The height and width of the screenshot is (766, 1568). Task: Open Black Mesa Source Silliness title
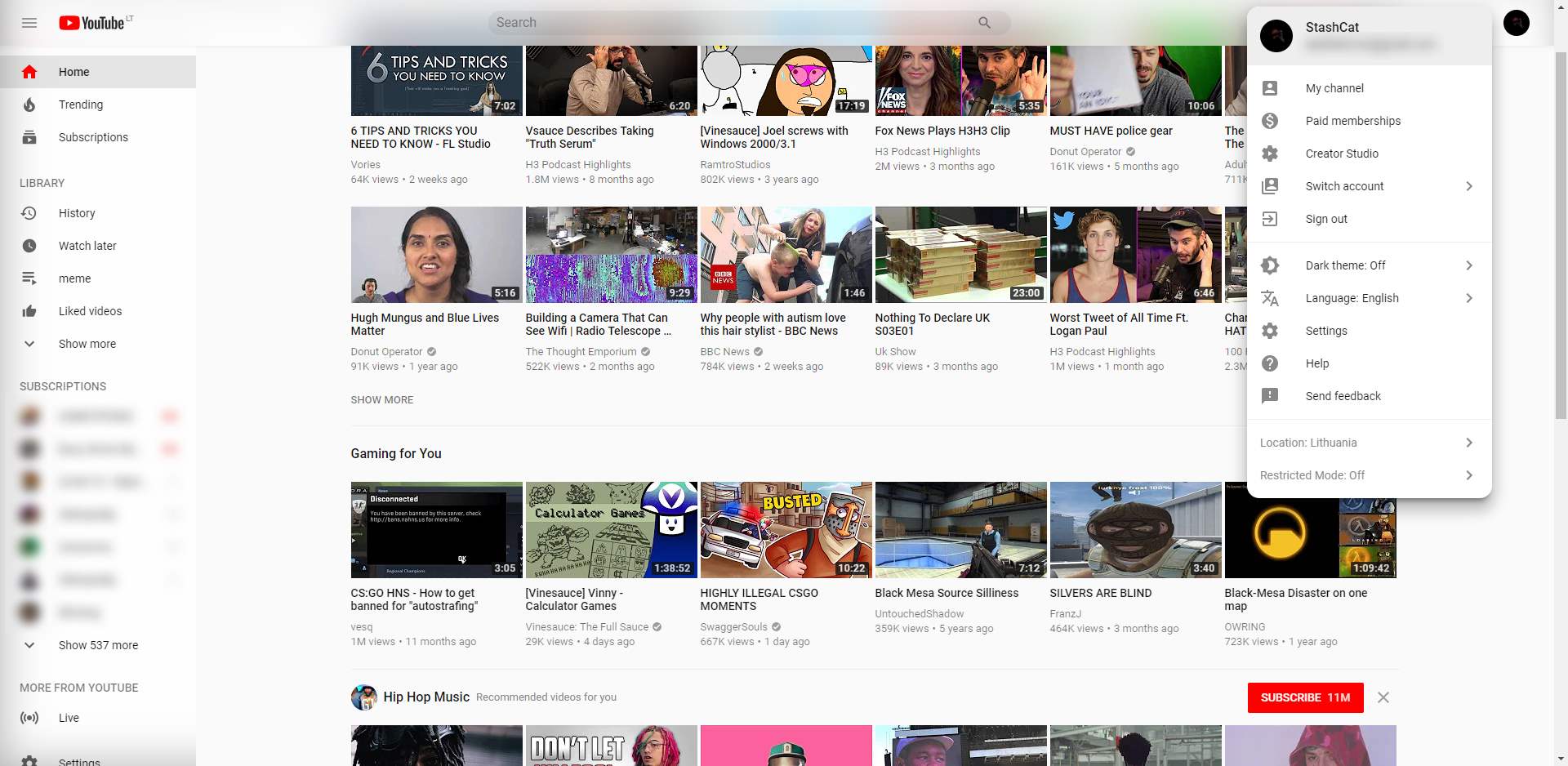click(x=947, y=593)
